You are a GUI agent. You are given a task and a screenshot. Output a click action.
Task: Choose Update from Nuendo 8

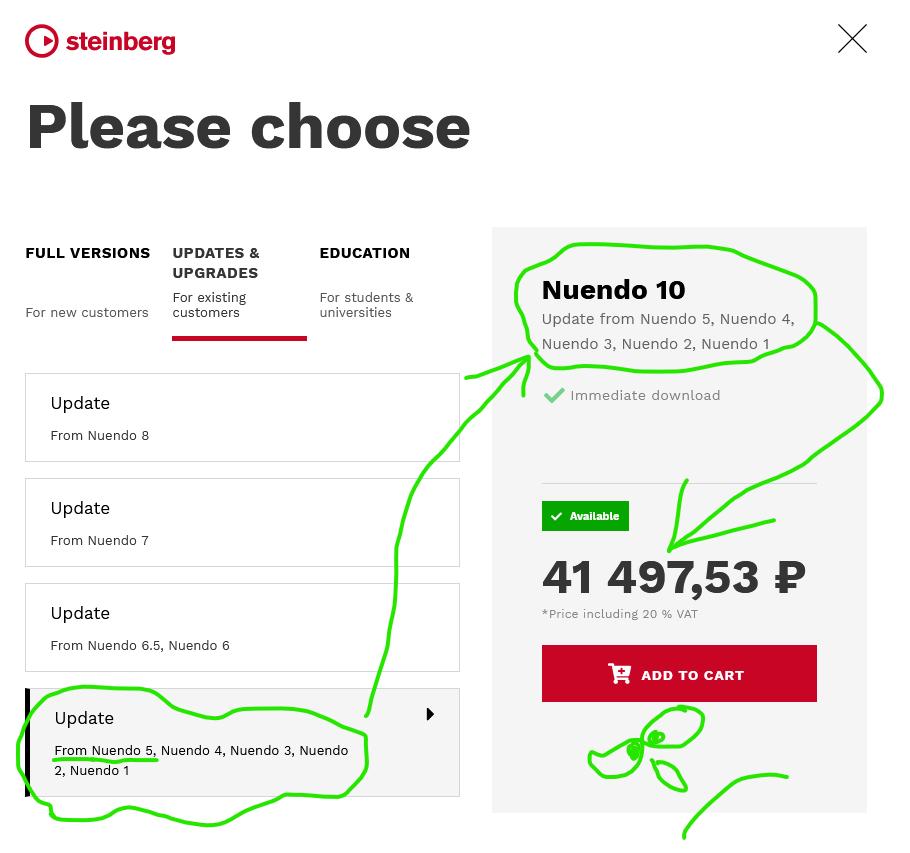click(x=242, y=417)
